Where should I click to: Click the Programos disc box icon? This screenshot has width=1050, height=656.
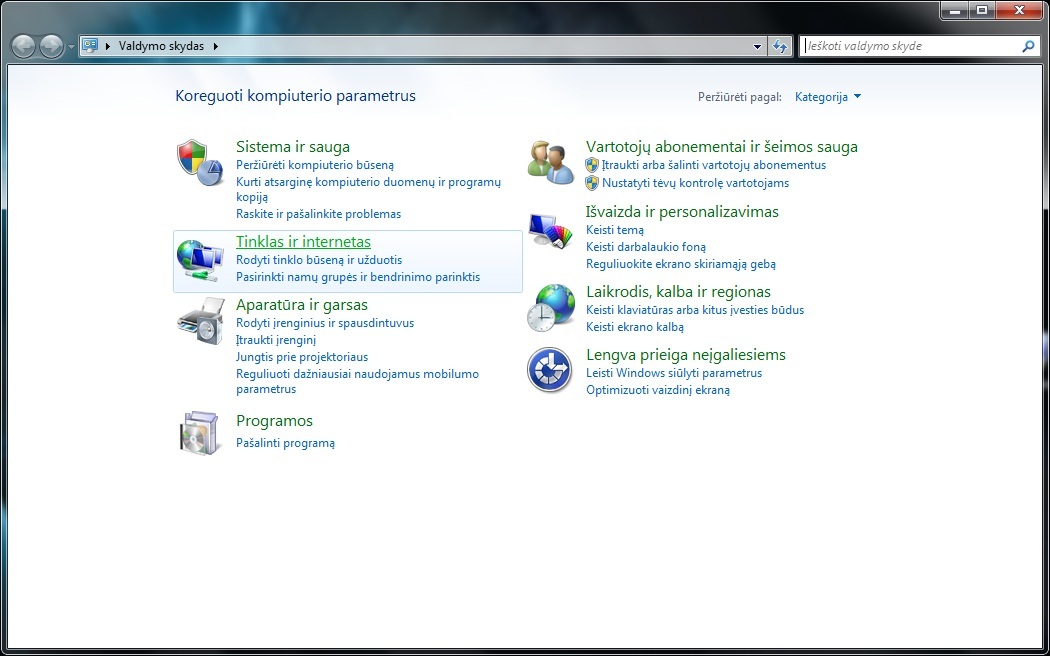200,432
